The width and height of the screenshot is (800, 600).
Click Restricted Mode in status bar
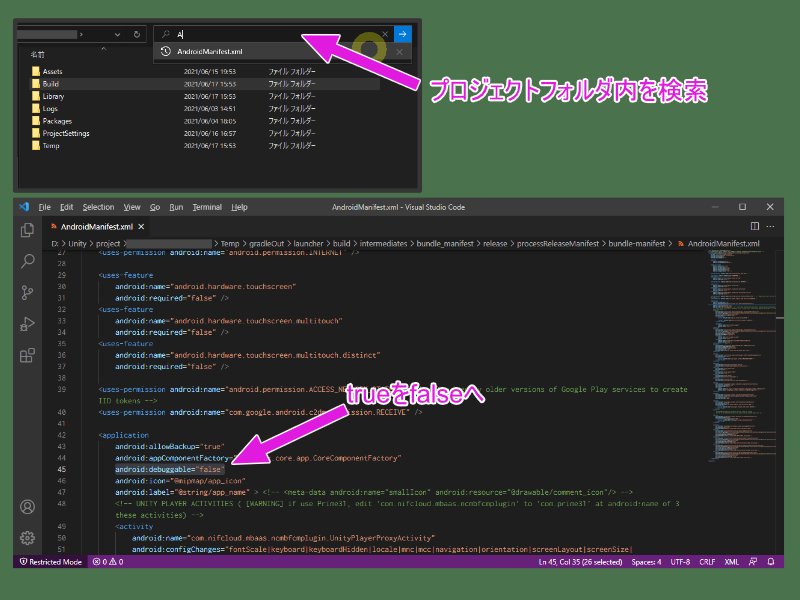click(x=51, y=562)
